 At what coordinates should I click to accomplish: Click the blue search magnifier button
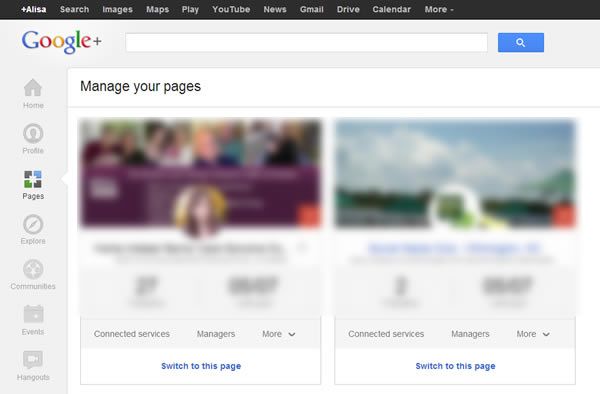[x=520, y=42]
